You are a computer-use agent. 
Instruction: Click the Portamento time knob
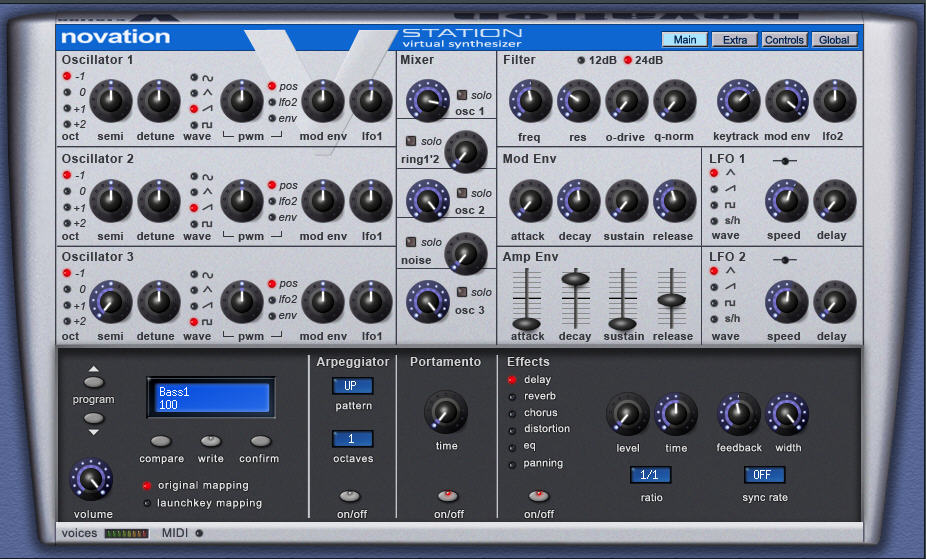tap(446, 411)
